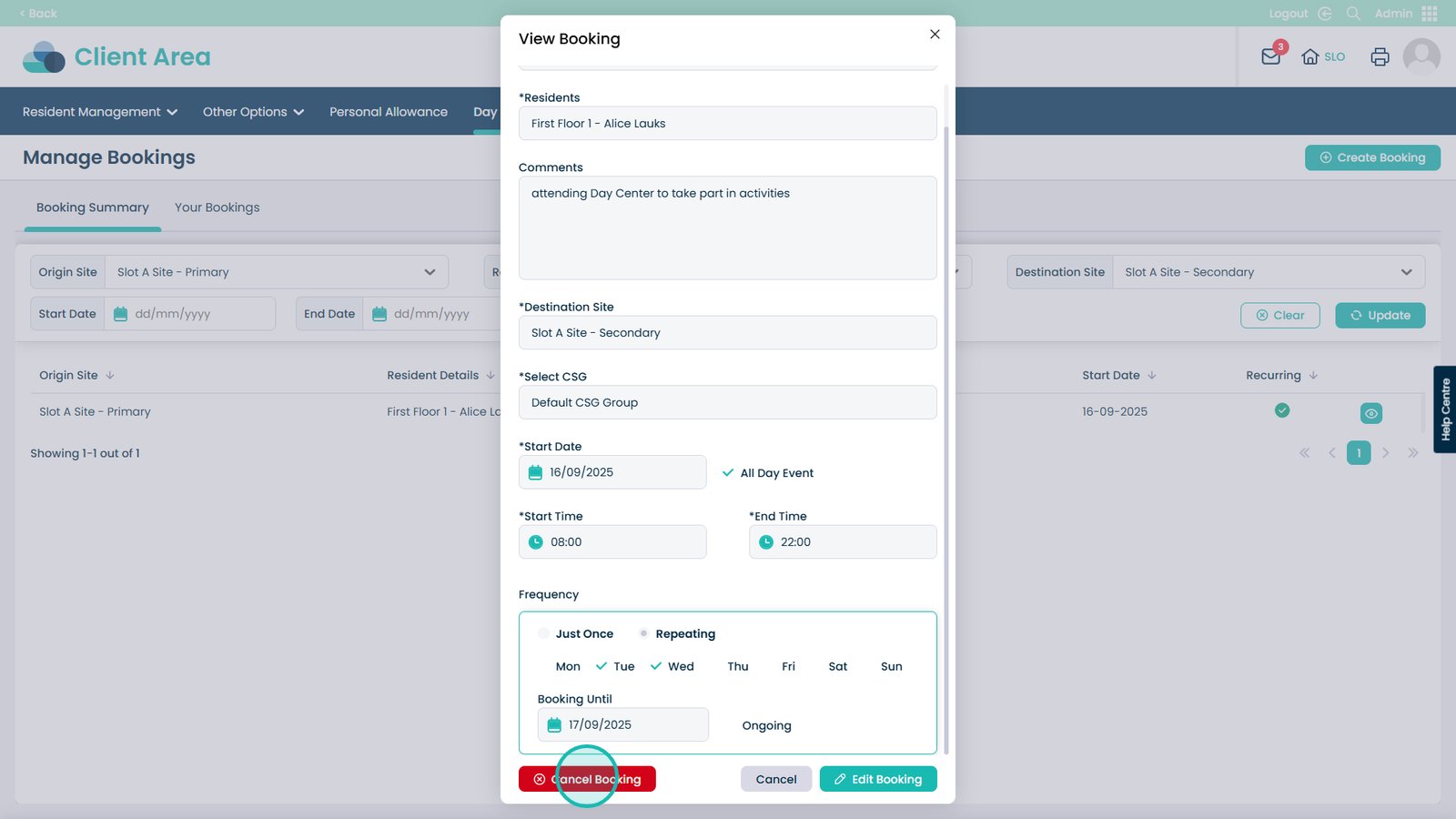Click the Edit Booking button

(878, 779)
